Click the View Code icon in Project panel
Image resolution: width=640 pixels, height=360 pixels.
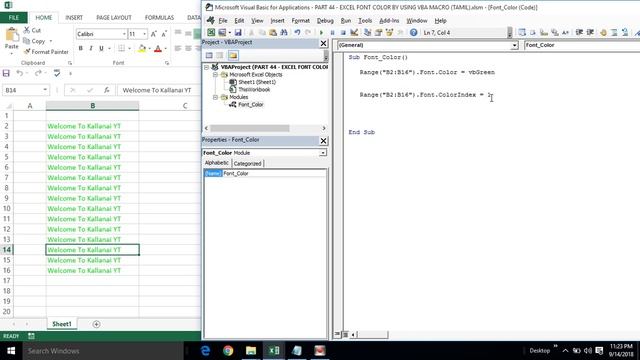(x=209, y=56)
